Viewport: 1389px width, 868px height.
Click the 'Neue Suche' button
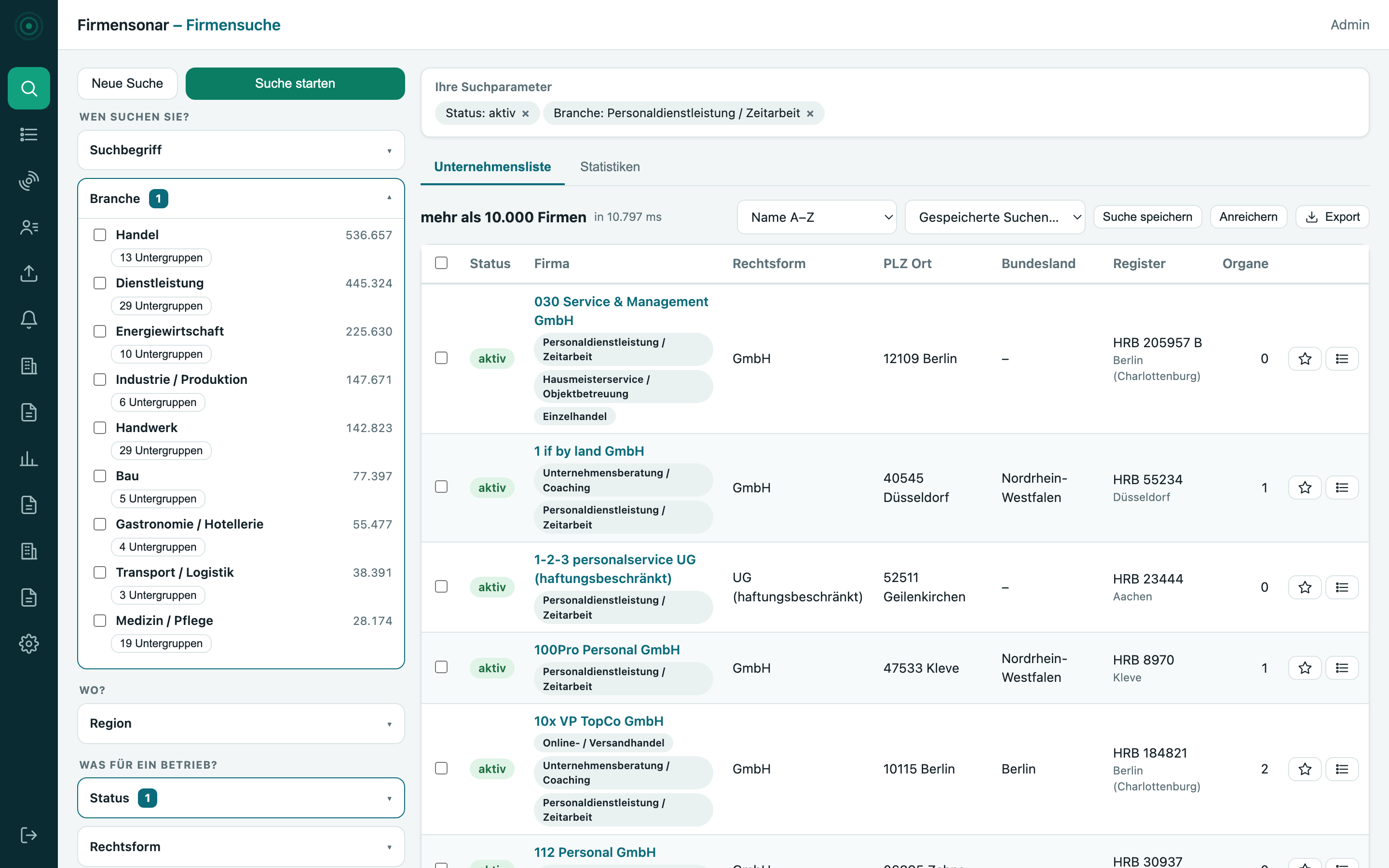click(127, 84)
